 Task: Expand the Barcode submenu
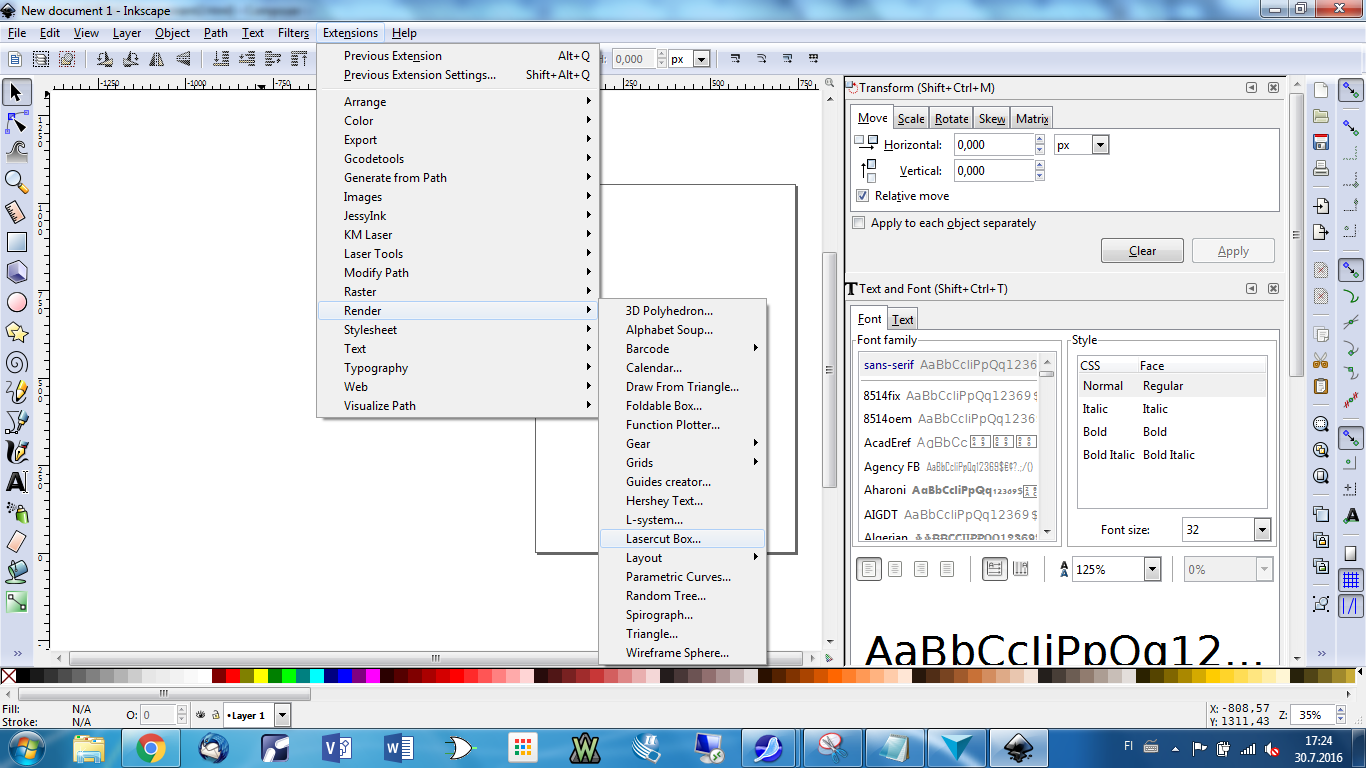(x=683, y=349)
